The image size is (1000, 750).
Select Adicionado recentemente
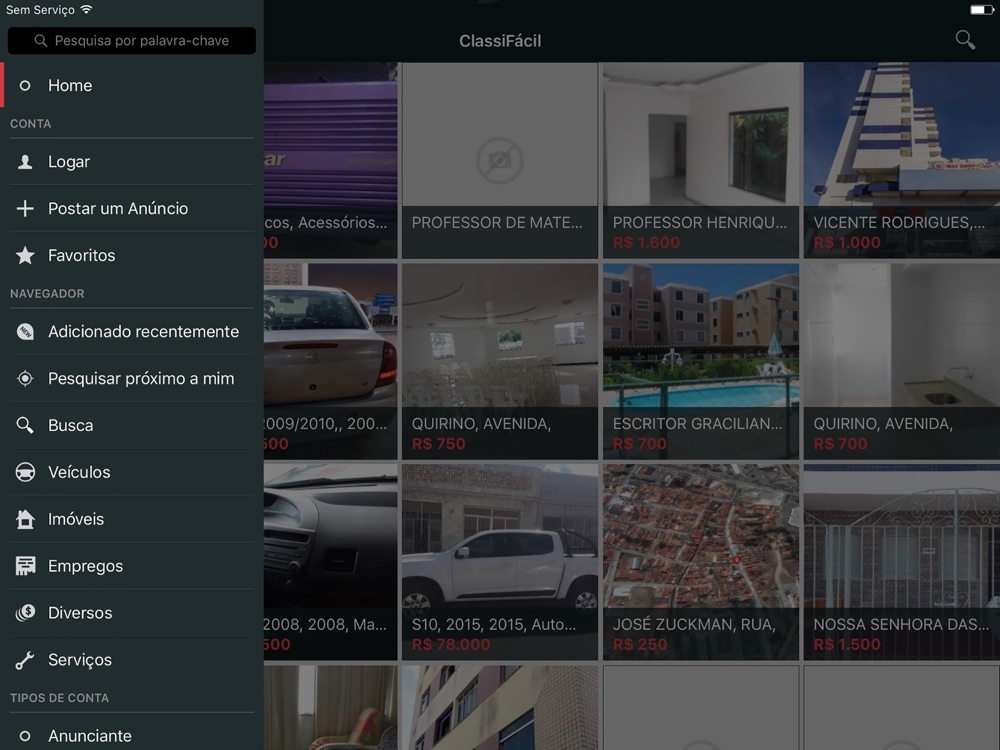[131, 332]
